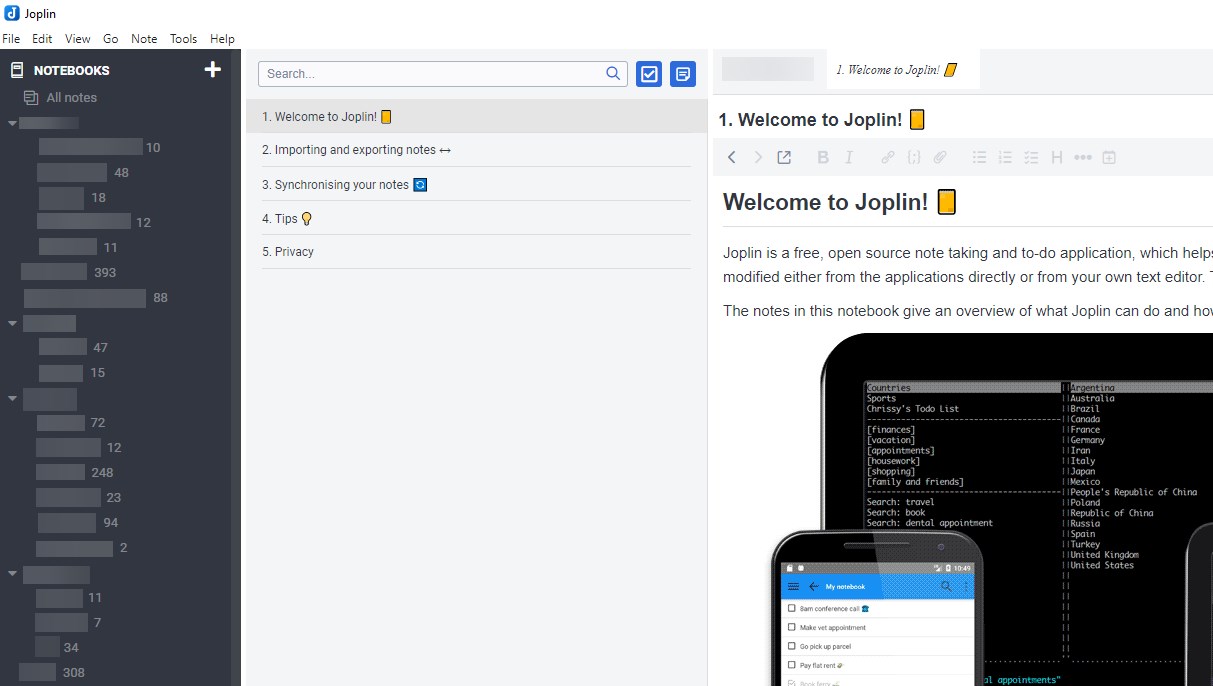
Task: Open the File menu
Action: click(x=11, y=39)
